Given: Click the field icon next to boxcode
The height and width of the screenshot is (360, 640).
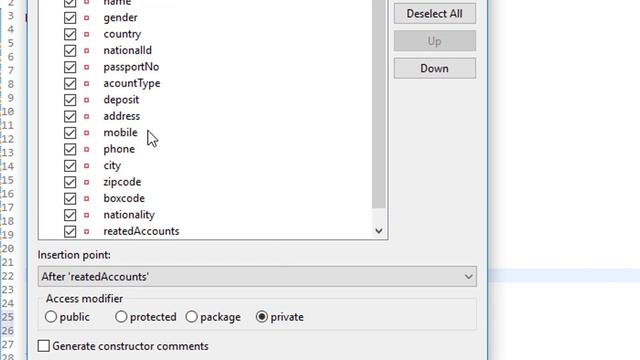Looking at the screenshot, I should tap(87, 198).
